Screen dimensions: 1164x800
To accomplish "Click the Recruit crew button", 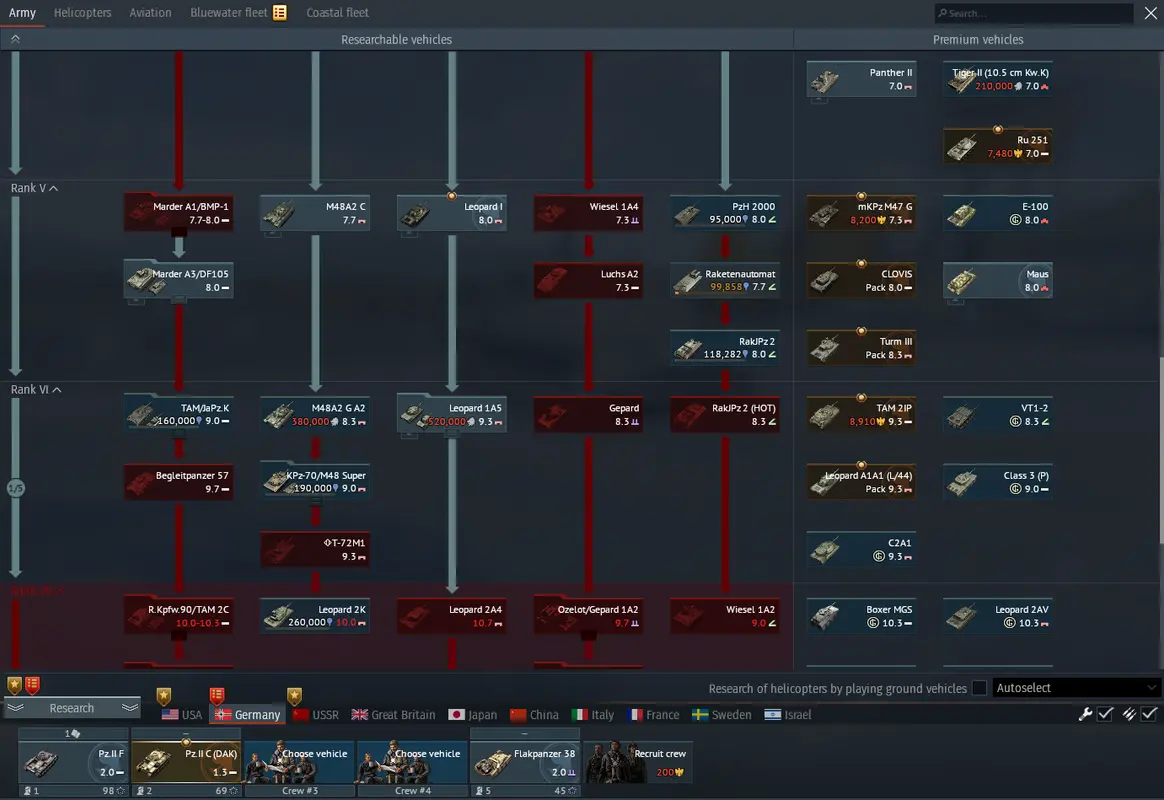I will [x=638, y=762].
